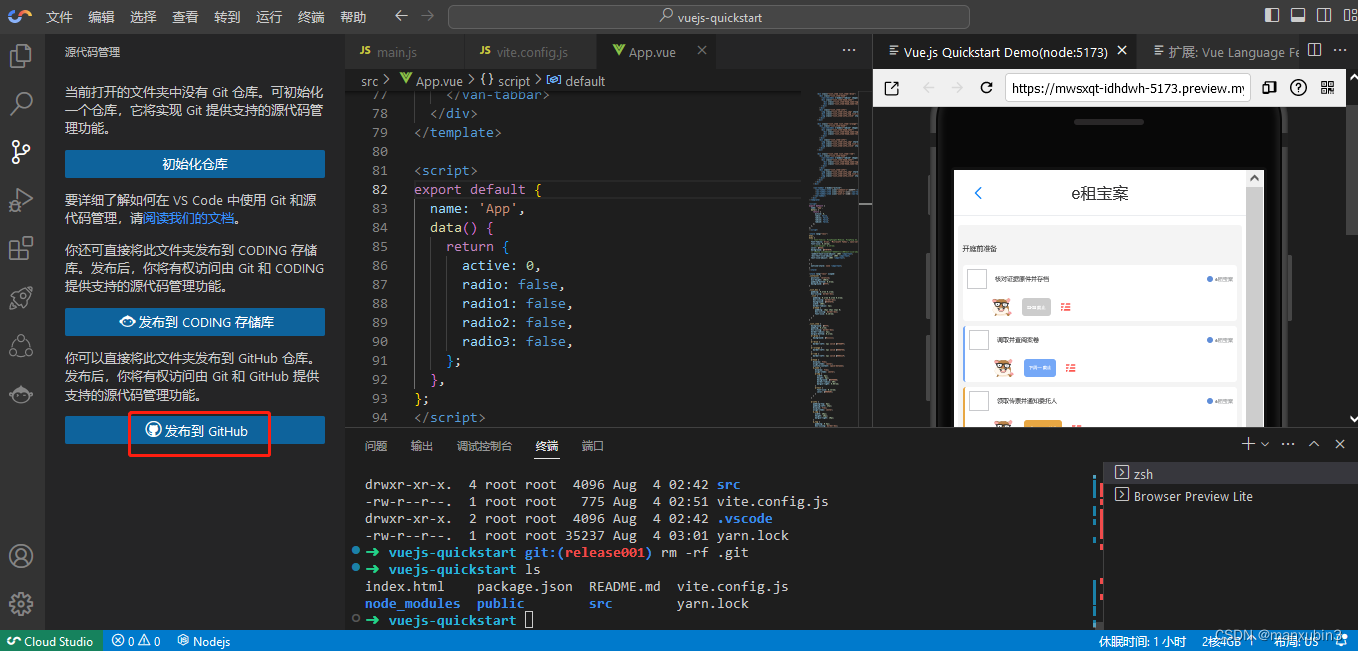Image resolution: width=1358 pixels, height=651 pixels.
Task: Open more actions ellipsis in terminal panel
Action: coord(1288,444)
